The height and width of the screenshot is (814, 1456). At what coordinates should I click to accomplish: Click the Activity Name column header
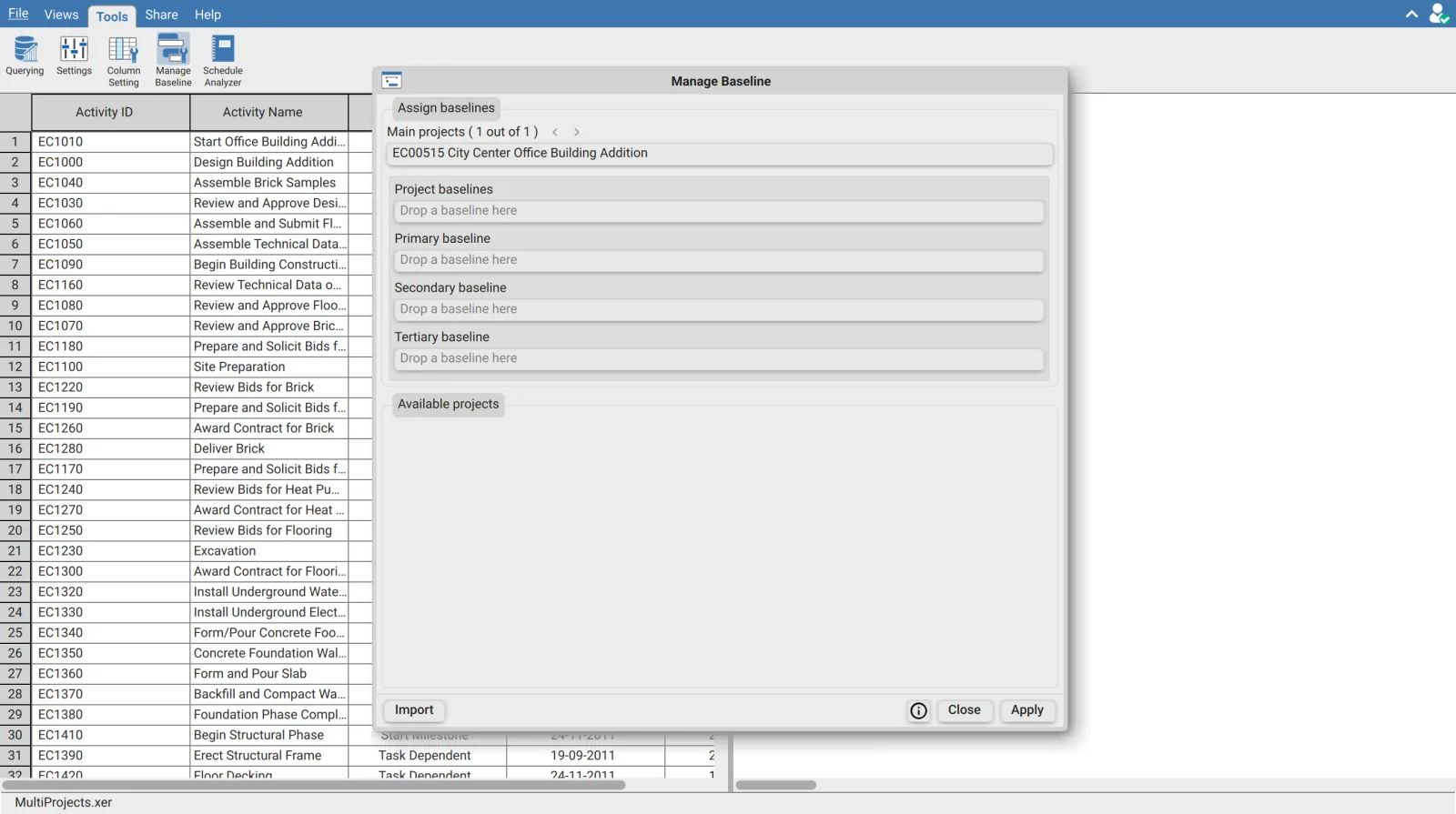pyautogui.click(x=269, y=113)
